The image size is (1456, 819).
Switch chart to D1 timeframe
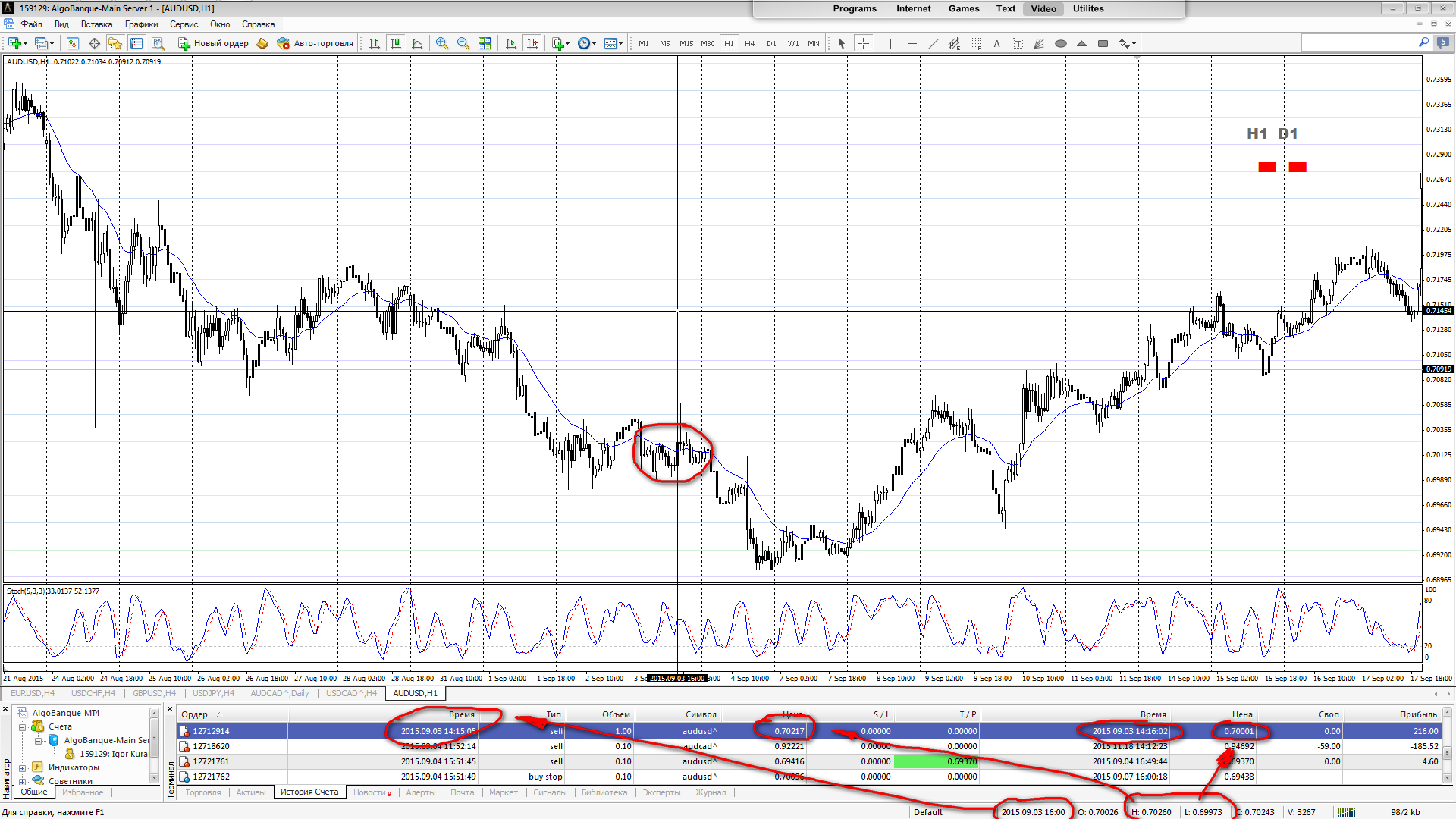tap(771, 43)
